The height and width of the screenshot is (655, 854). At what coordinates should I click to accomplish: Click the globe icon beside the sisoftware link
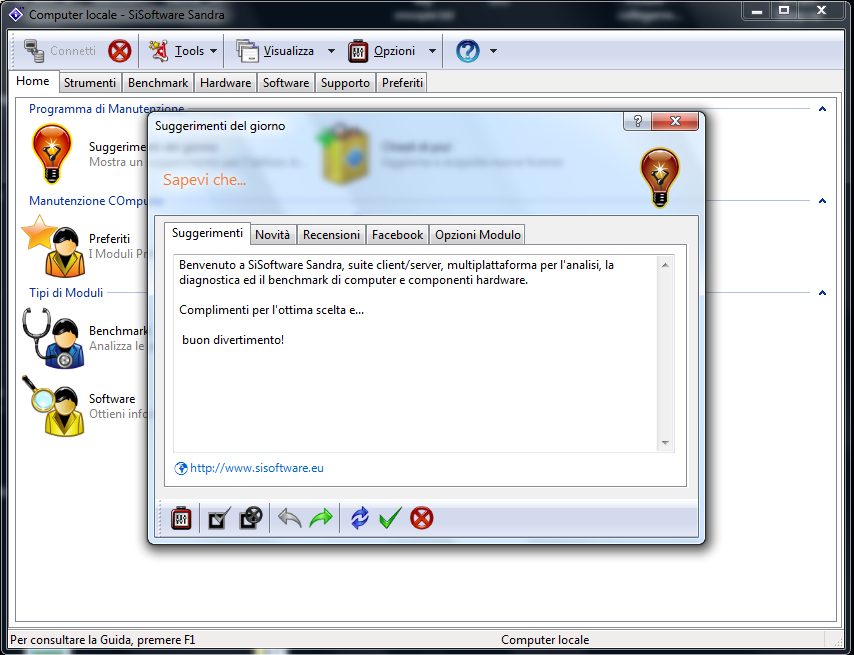coord(181,468)
